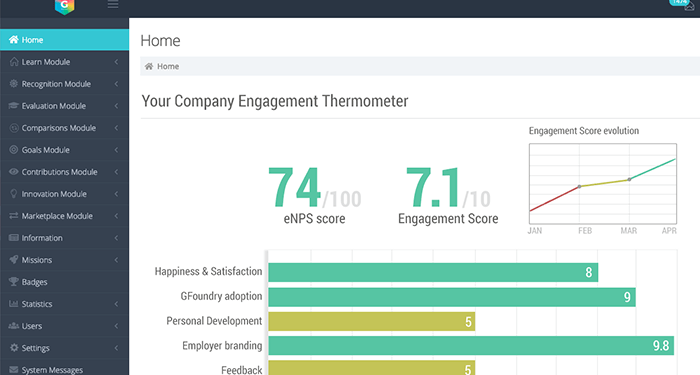The height and width of the screenshot is (375, 700).
Task: Expand the Statistics submenu chevron
Action: click(x=116, y=304)
